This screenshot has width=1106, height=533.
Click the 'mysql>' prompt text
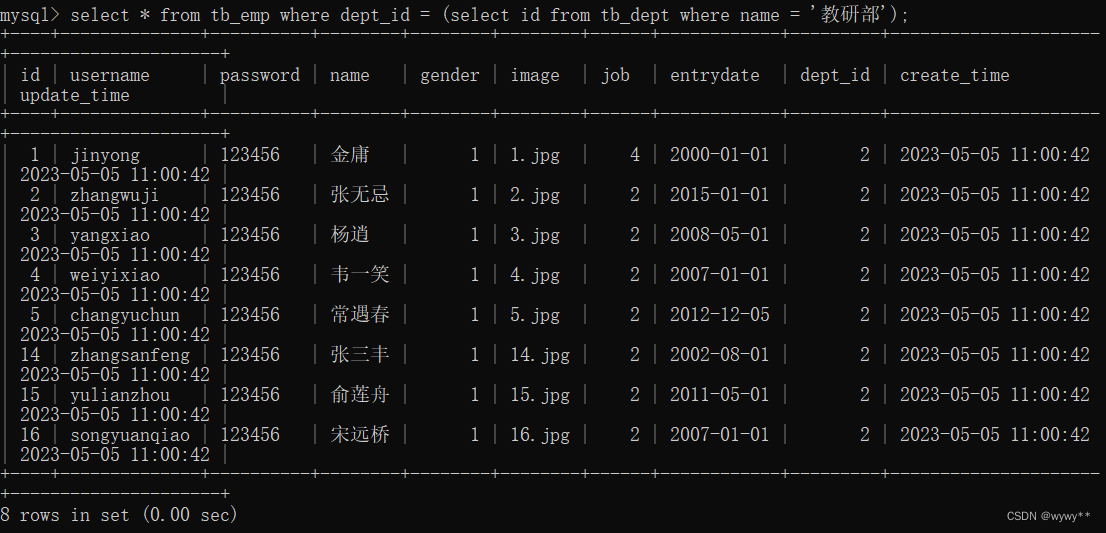[30, 15]
